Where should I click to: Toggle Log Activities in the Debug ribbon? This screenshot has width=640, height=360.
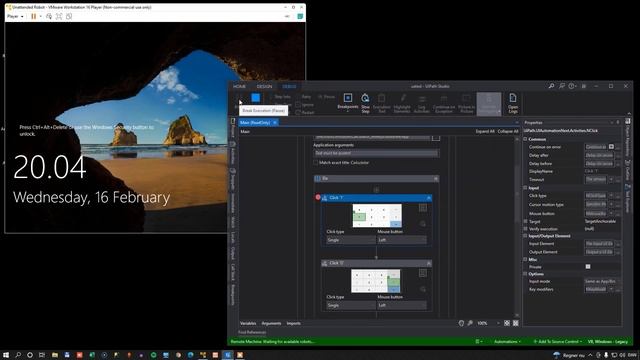[x=422, y=103]
